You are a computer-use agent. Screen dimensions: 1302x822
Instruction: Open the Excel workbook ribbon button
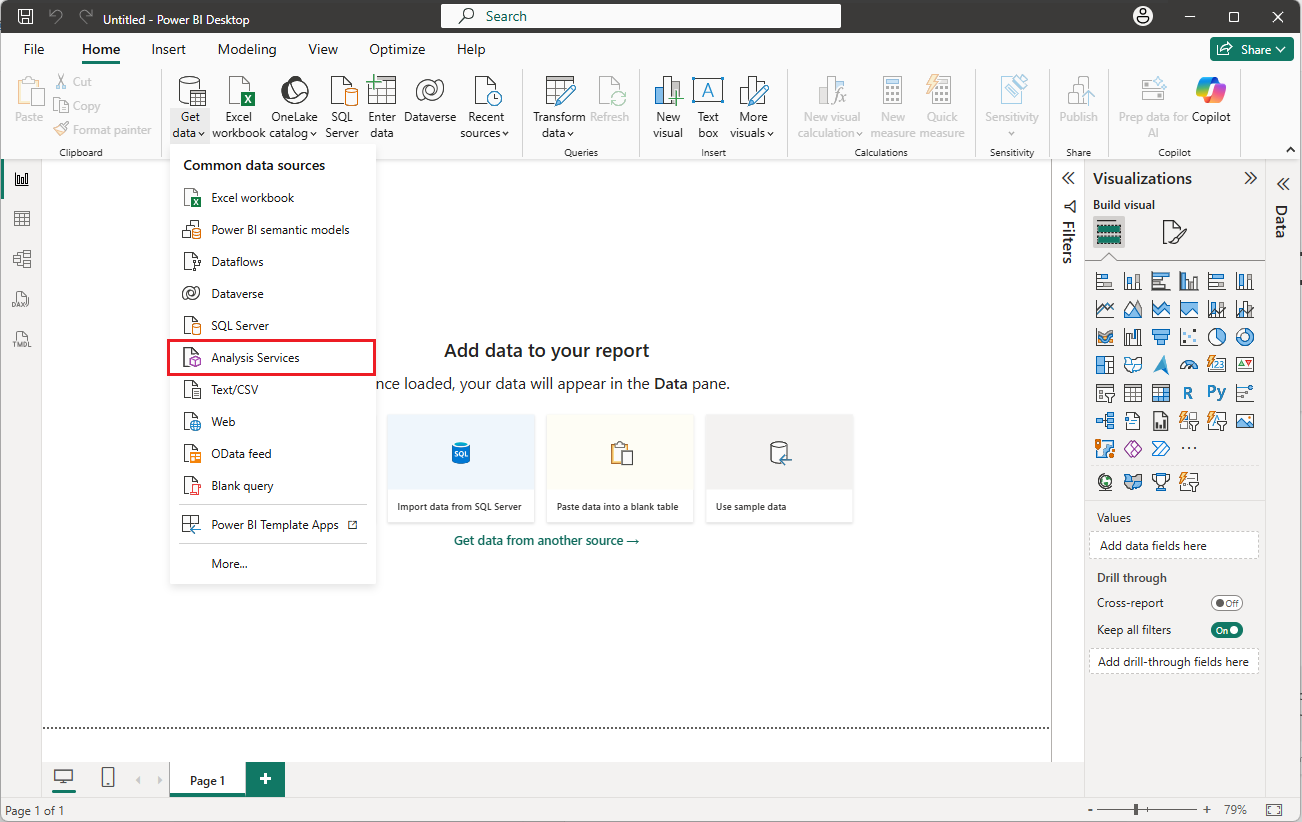[x=239, y=108]
